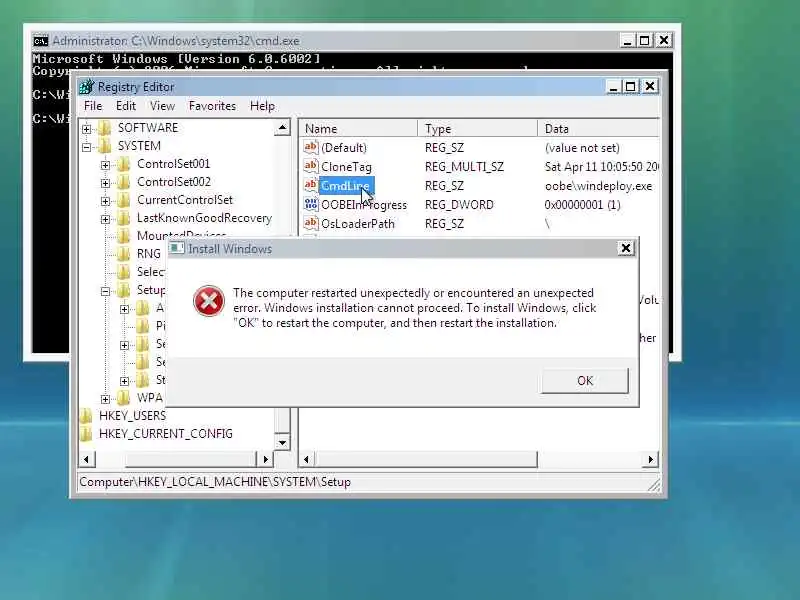Click the values pane horizontal scrollbar thumb
The width and height of the screenshot is (800, 600).
426,459
